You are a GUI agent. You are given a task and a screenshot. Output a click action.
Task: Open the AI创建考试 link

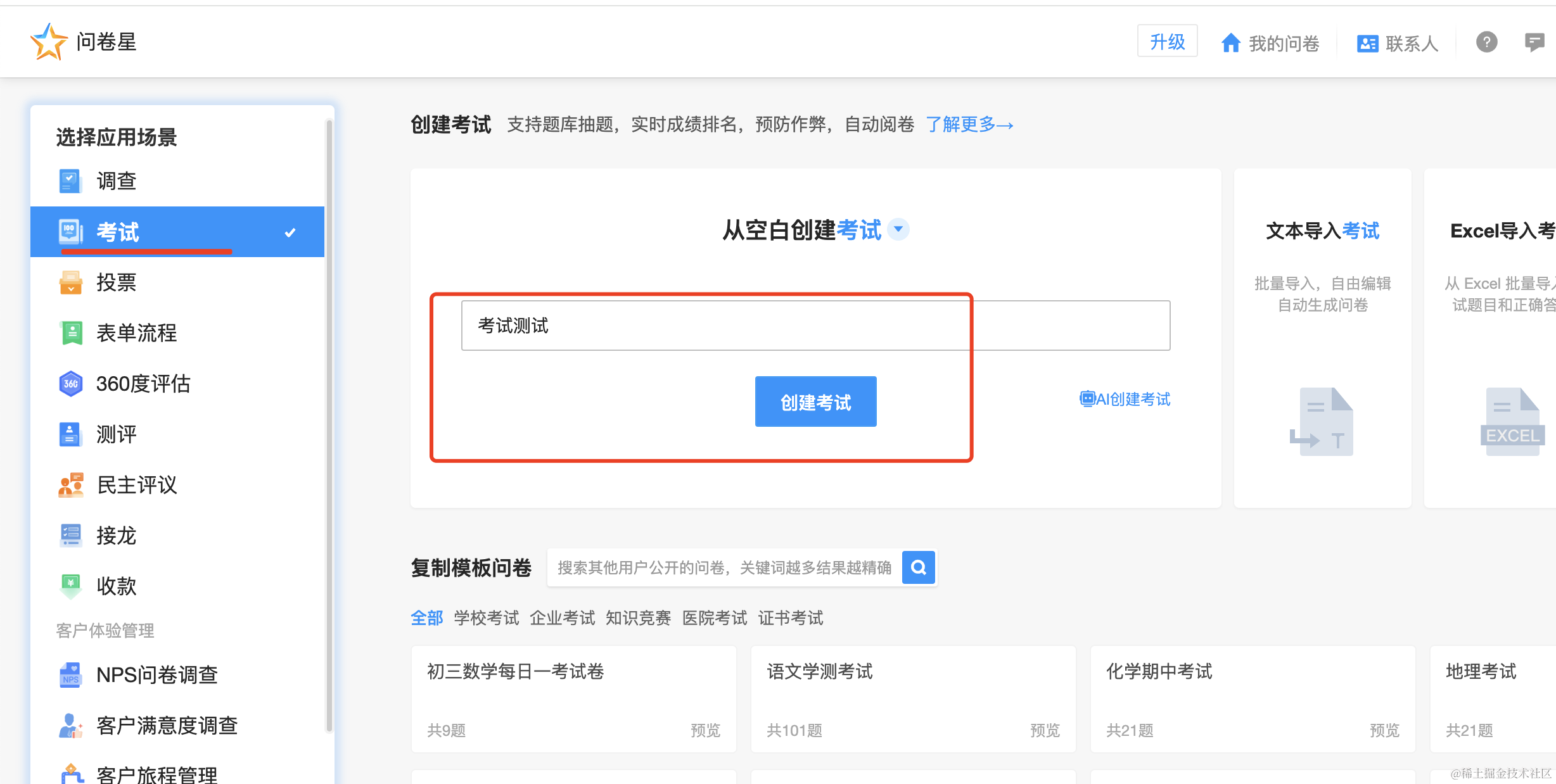click(1125, 399)
